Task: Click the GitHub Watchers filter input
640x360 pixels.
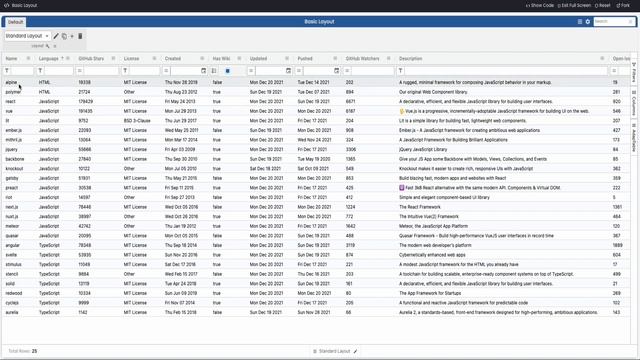Action: coord(372,71)
